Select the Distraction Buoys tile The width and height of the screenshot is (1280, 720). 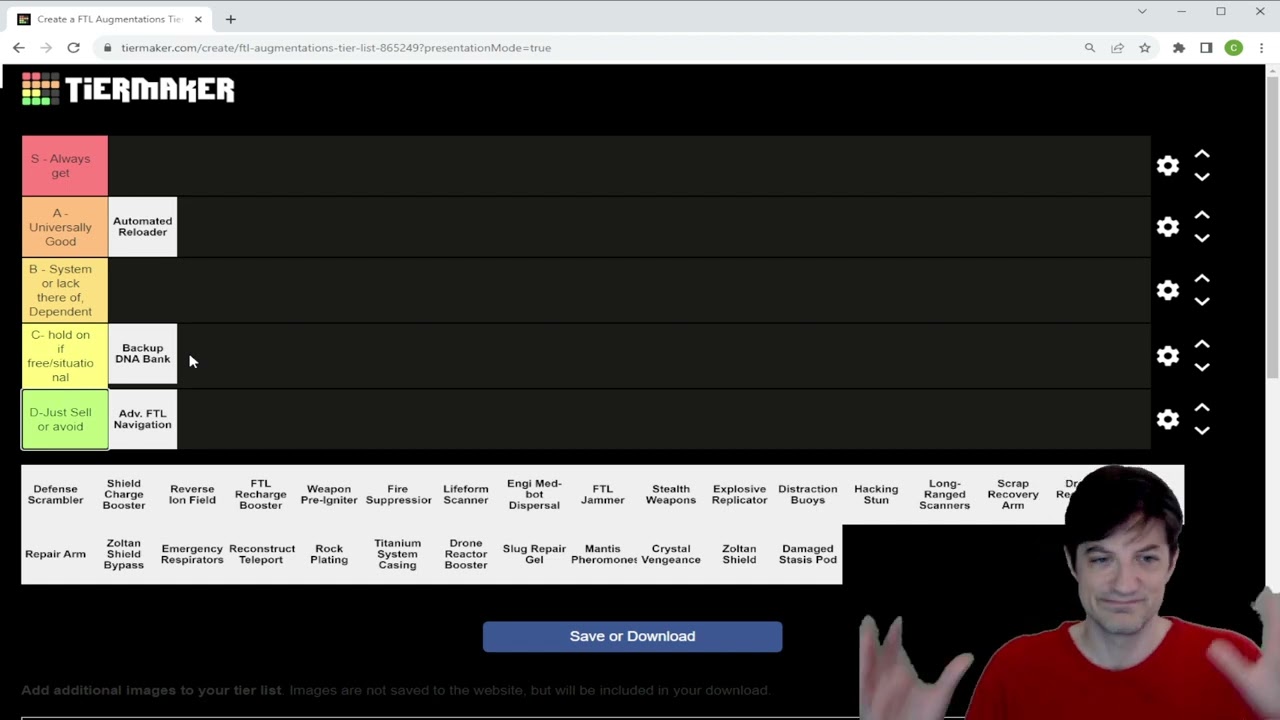coord(808,495)
